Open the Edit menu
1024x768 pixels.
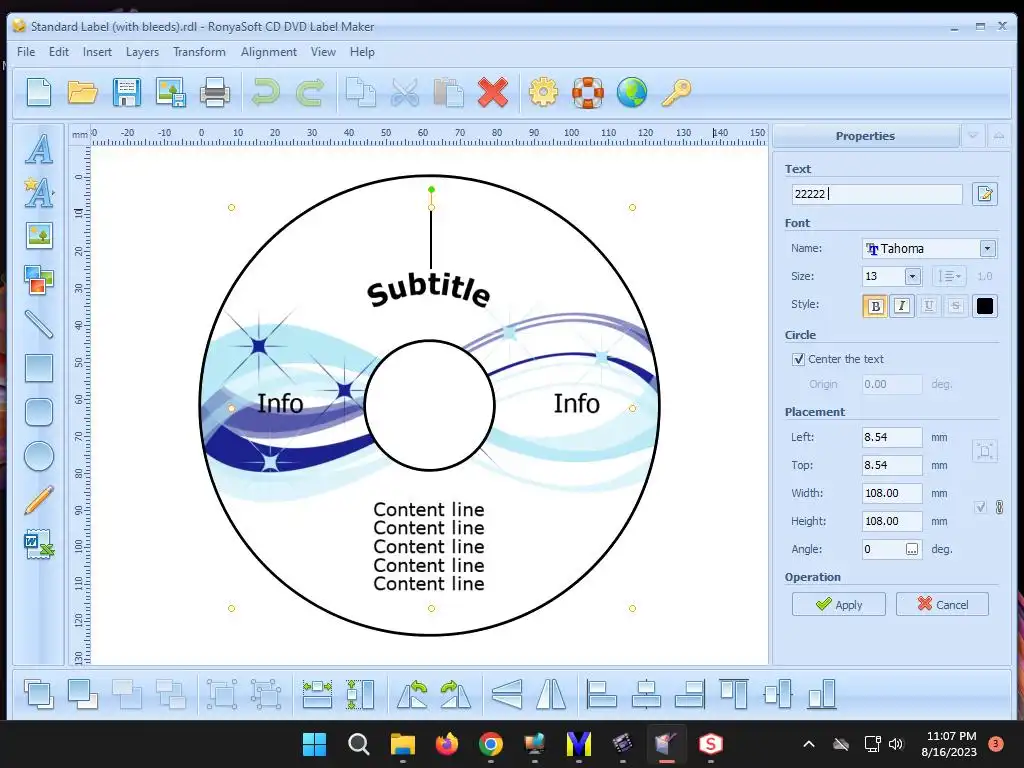pyautogui.click(x=58, y=52)
